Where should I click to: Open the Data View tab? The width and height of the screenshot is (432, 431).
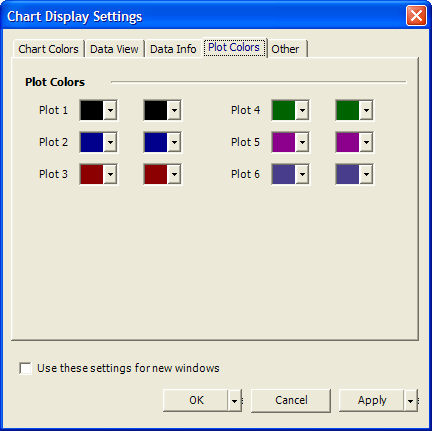(x=114, y=49)
